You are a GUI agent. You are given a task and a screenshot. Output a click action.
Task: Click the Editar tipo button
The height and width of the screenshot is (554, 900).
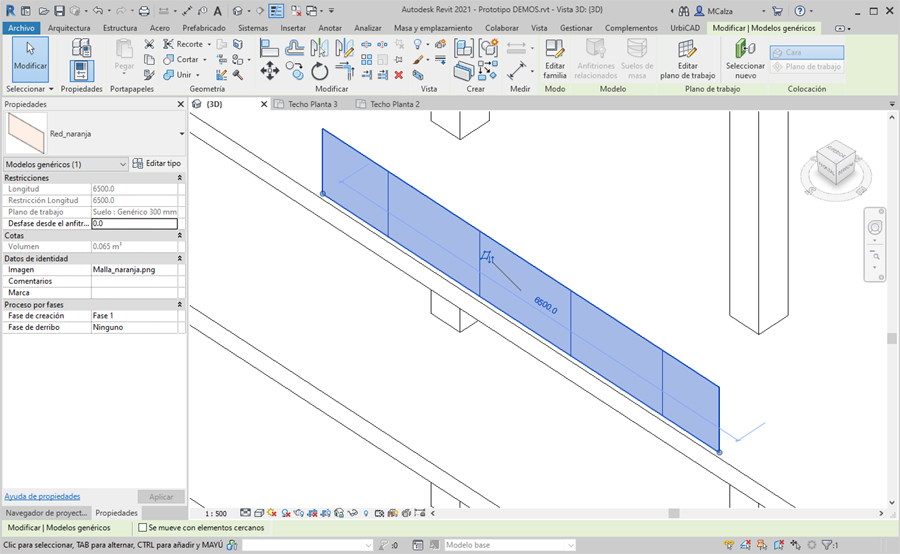(157, 163)
